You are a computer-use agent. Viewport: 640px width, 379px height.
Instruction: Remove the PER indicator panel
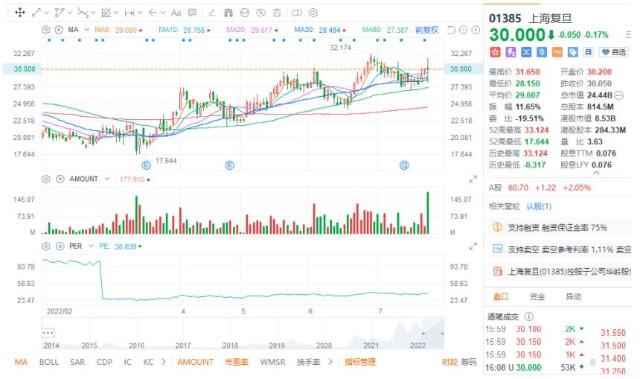point(60,246)
